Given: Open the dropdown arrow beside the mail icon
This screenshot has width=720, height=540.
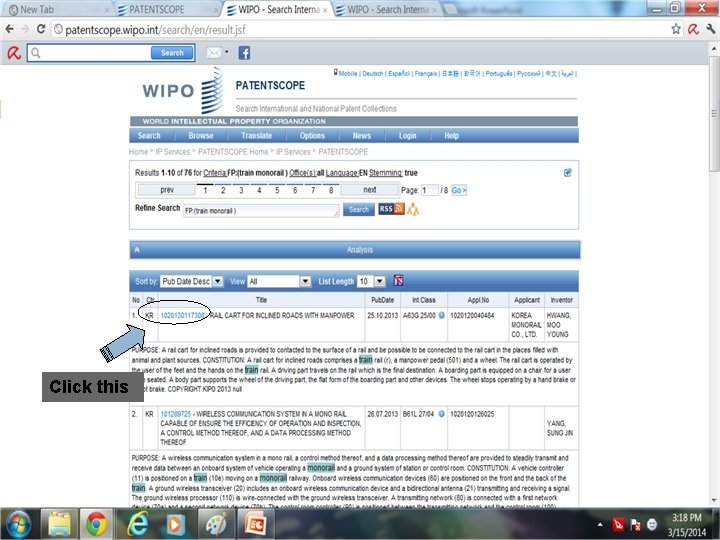Looking at the screenshot, I should tap(227, 52).
